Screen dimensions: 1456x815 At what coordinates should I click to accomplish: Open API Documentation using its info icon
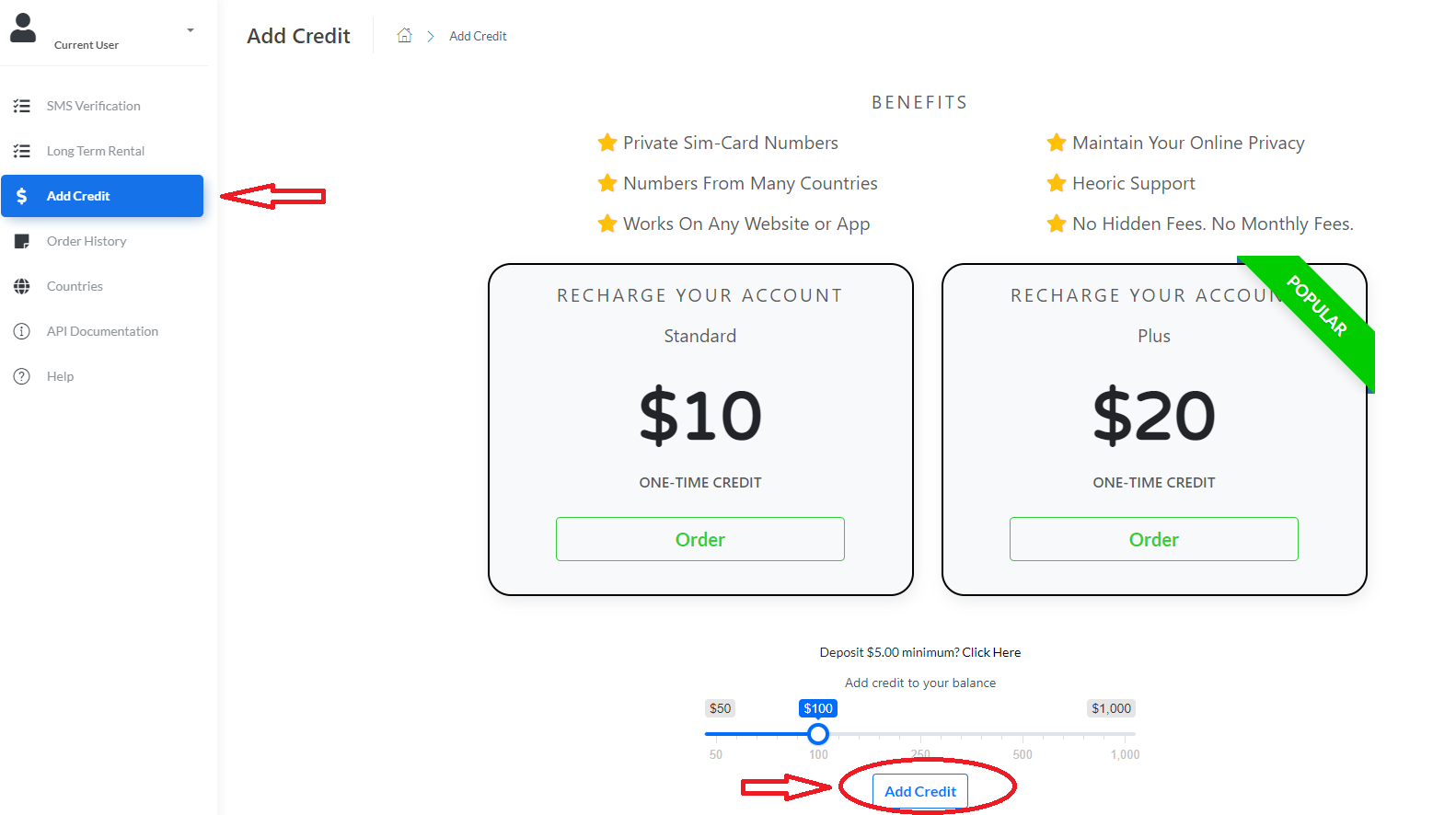[x=22, y=331]
